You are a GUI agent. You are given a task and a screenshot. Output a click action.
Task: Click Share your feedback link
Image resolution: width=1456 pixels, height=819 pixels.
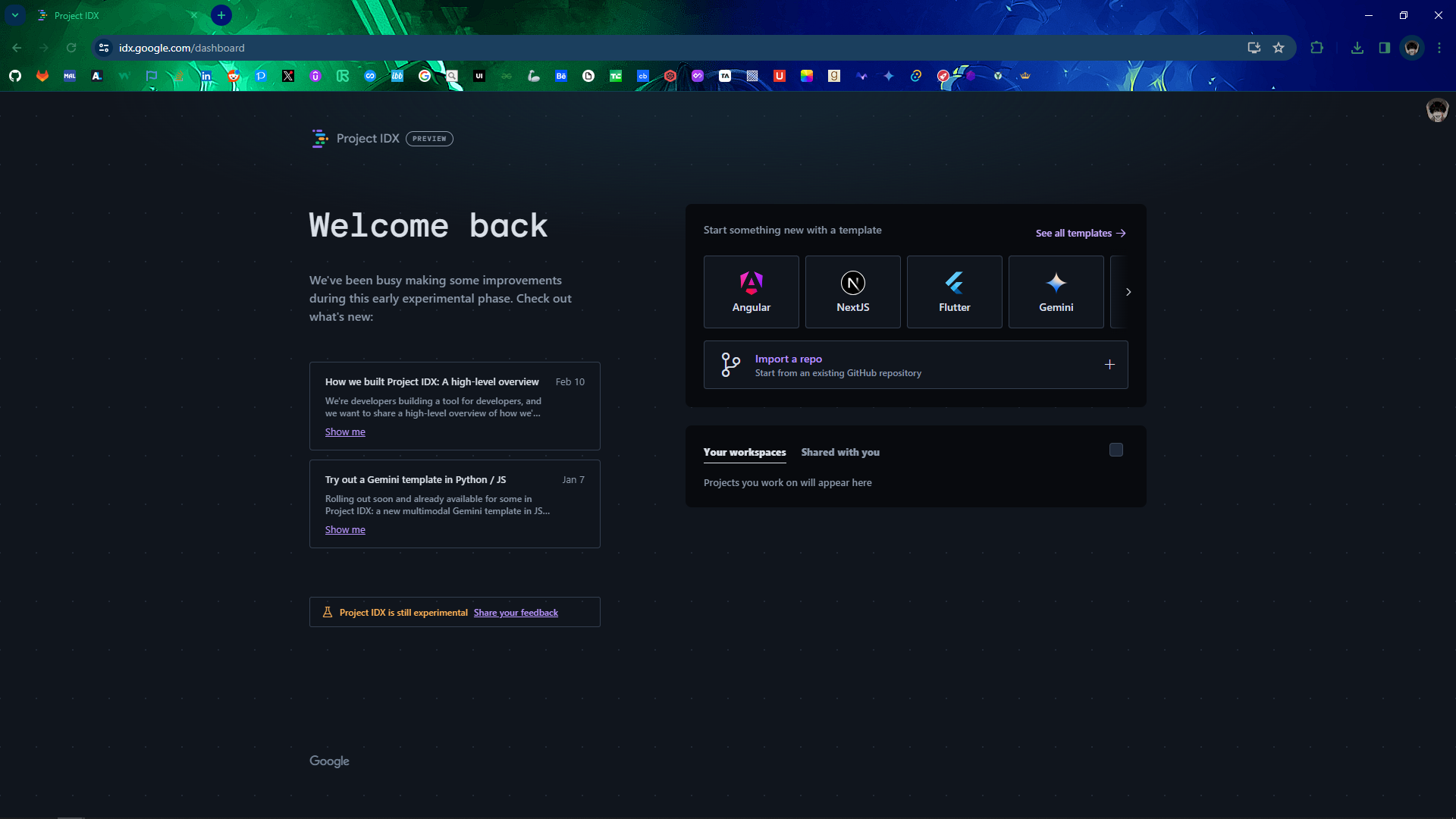[x=516, y=612]
